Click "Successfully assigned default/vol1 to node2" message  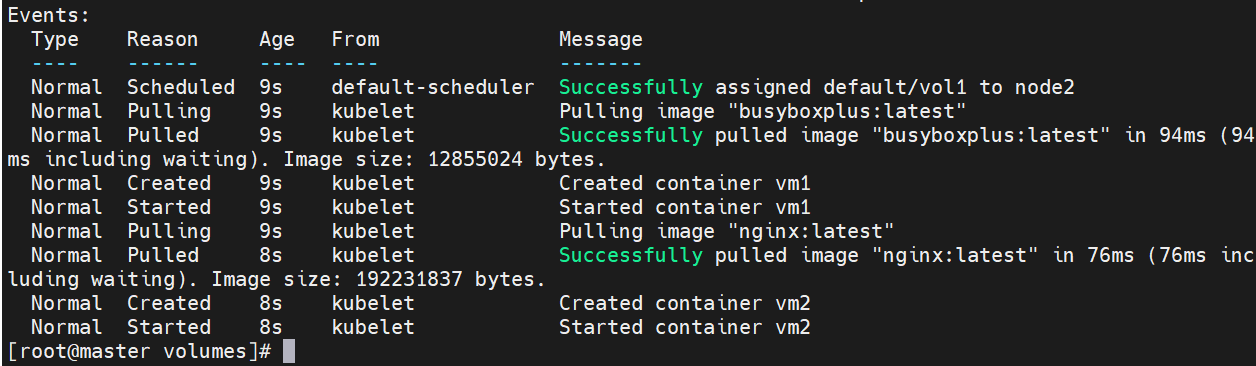(816, 88)
